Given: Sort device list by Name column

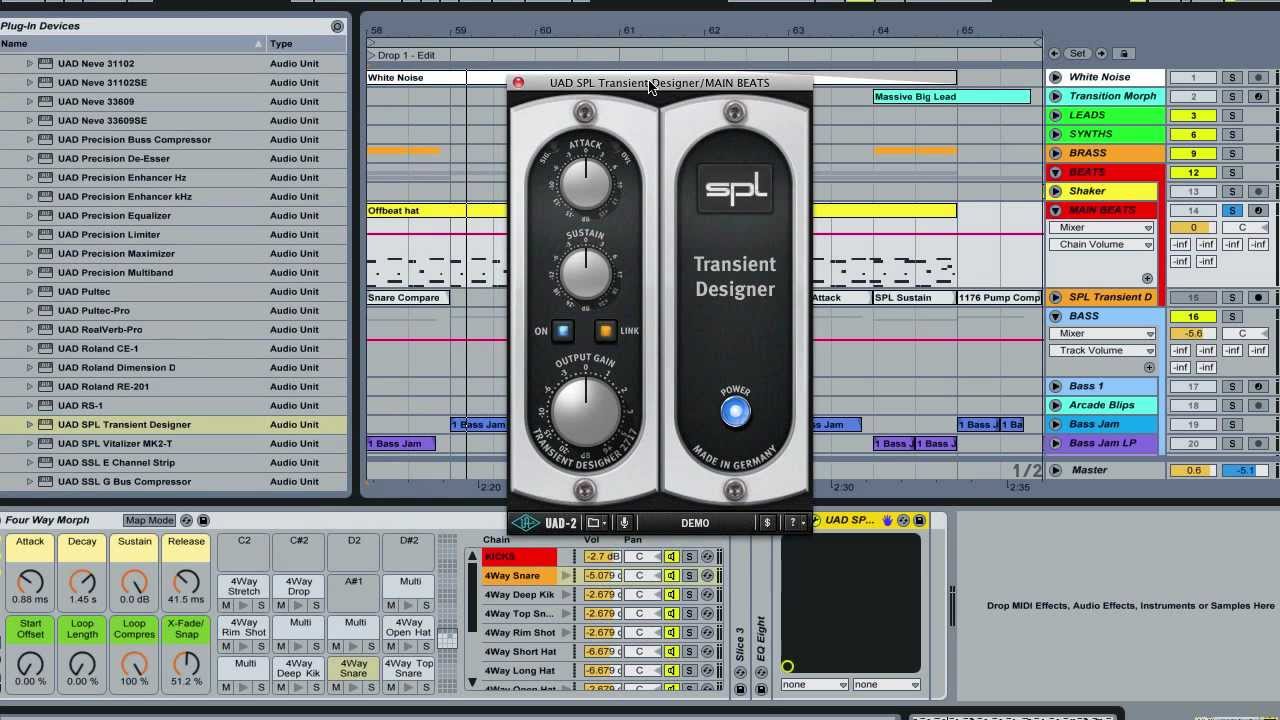Looking at the screenshot, I should [133, 44].
